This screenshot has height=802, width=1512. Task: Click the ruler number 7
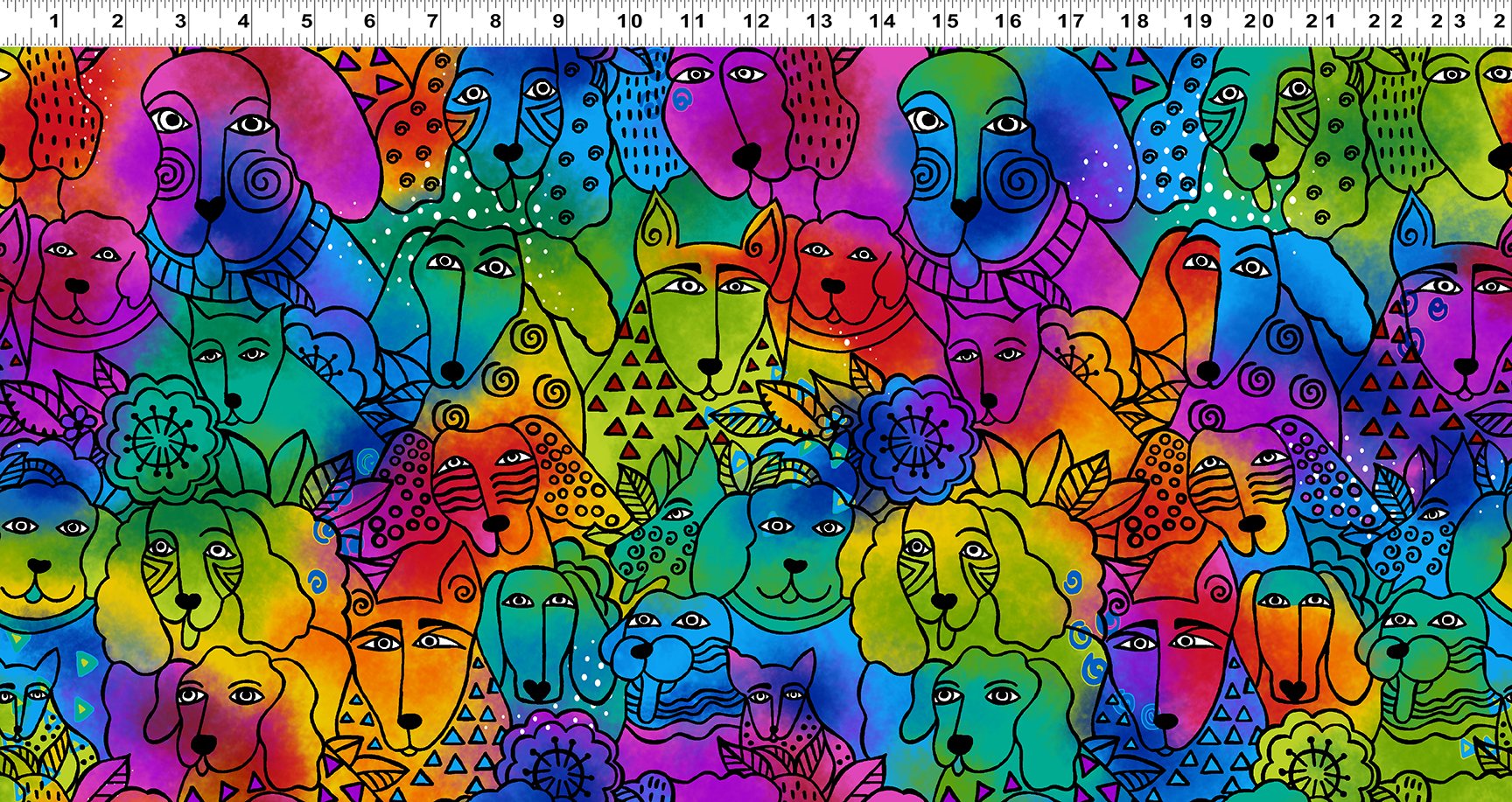tap(432, 21)
